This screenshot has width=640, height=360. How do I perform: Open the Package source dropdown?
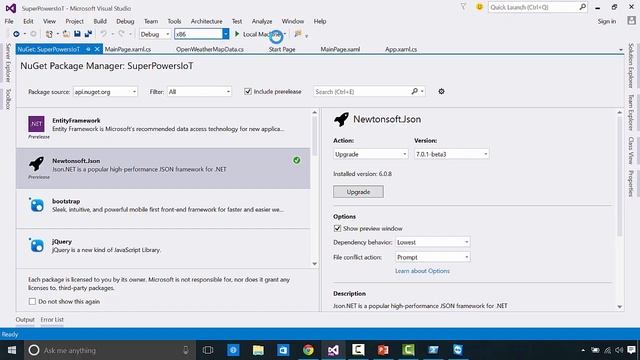105,92
